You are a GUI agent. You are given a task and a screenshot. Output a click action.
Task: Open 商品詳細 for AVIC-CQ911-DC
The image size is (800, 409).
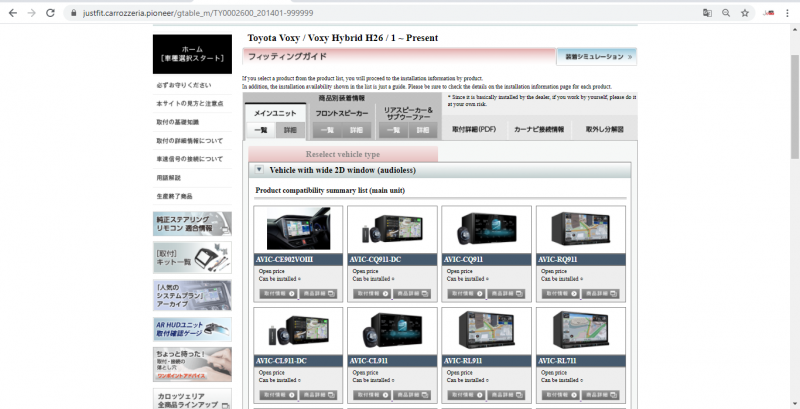412,294
